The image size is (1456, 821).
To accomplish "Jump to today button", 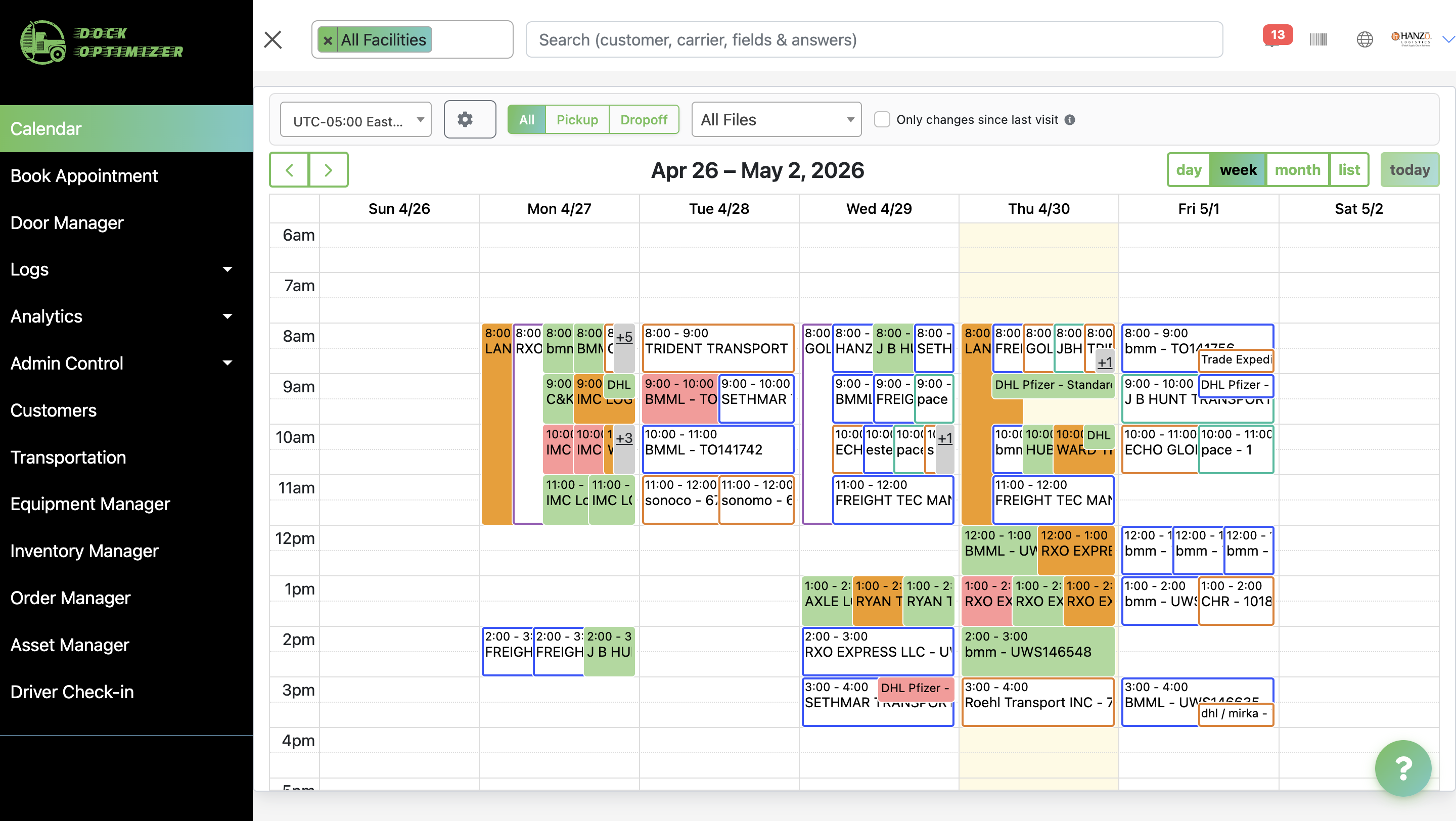I will coord(1409,170).
